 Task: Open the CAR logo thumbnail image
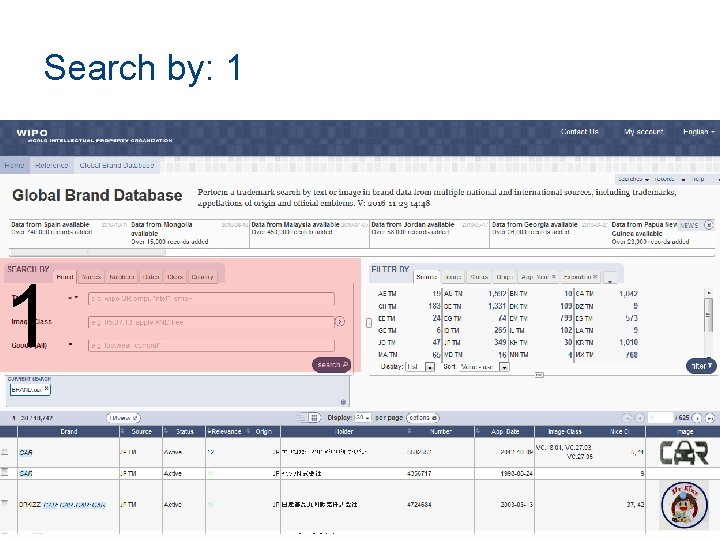(684, 452)
